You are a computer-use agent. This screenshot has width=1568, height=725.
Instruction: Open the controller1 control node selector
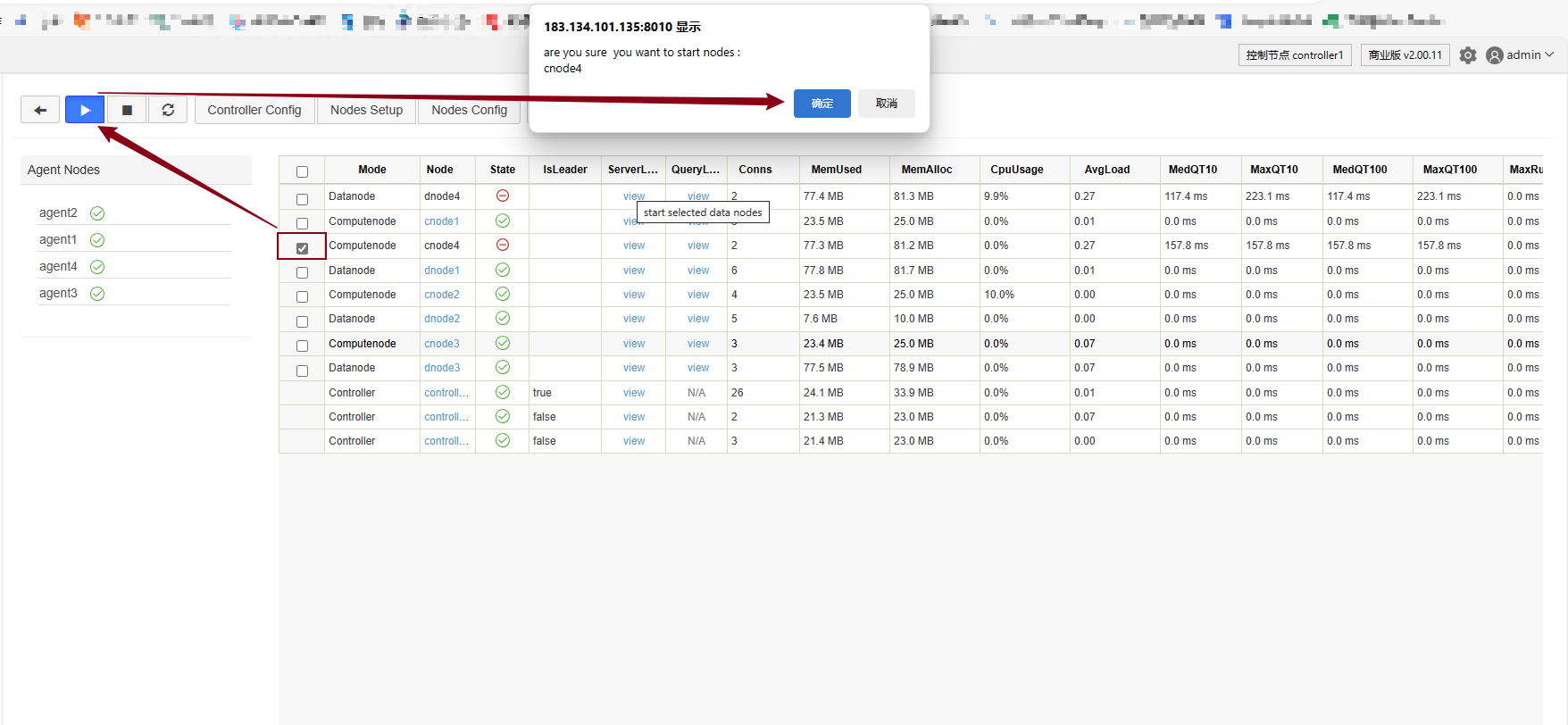coord(1294,55)
